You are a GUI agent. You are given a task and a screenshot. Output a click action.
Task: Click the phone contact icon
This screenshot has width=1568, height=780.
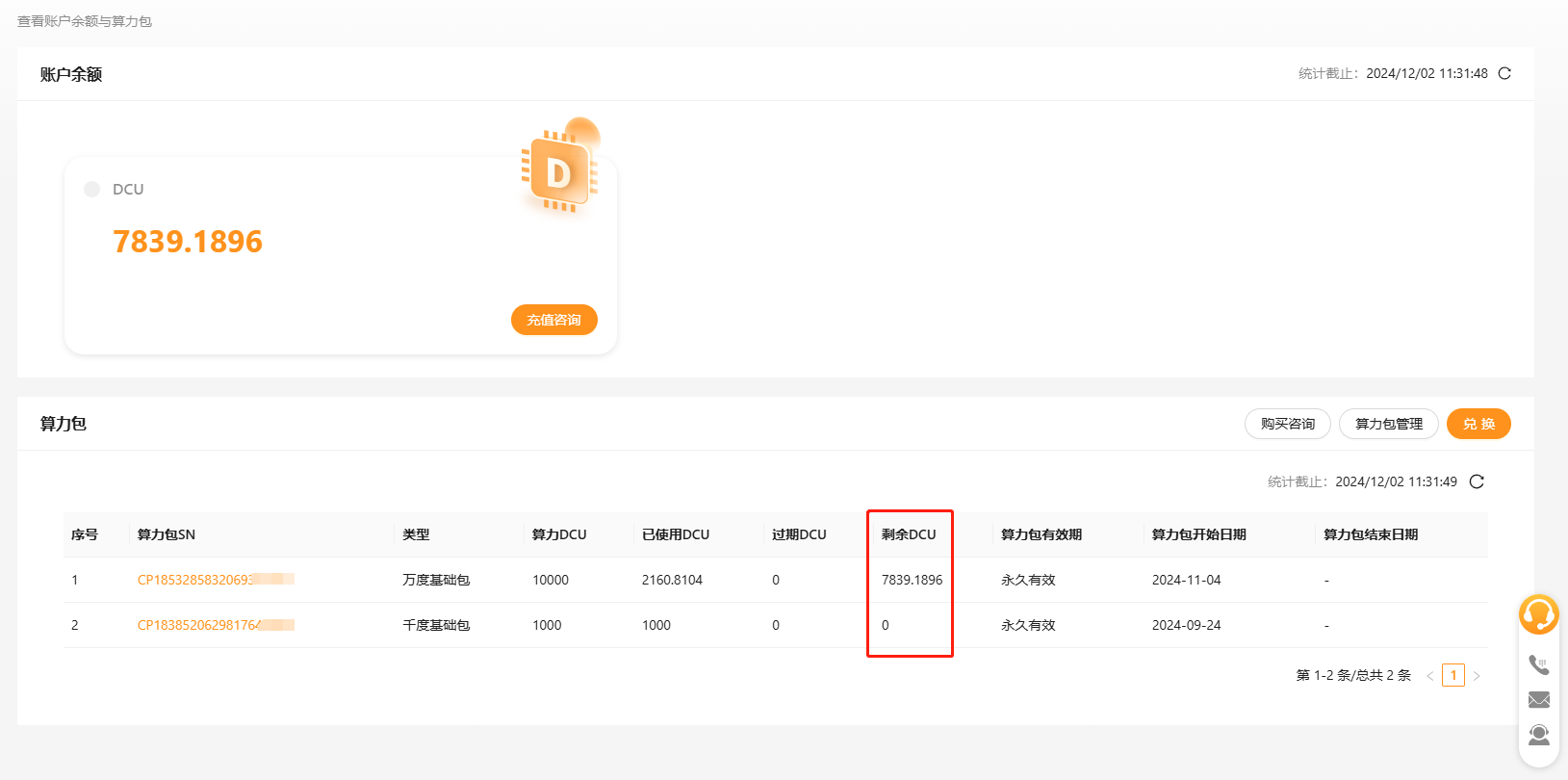tap(1538, 664)
